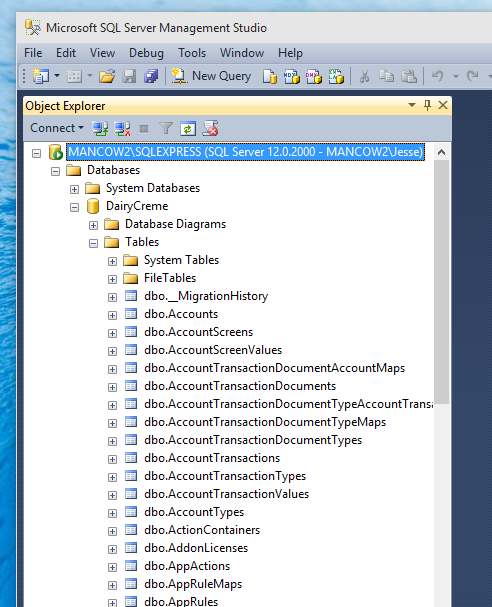Select dbo.AccountTransactionDocumentAccountMaps table

274,368
